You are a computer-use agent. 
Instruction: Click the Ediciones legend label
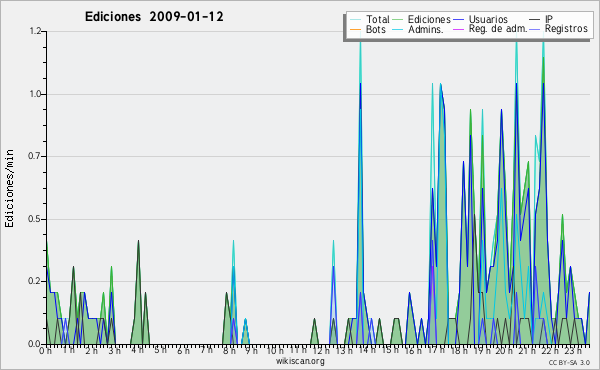point(429,19)
